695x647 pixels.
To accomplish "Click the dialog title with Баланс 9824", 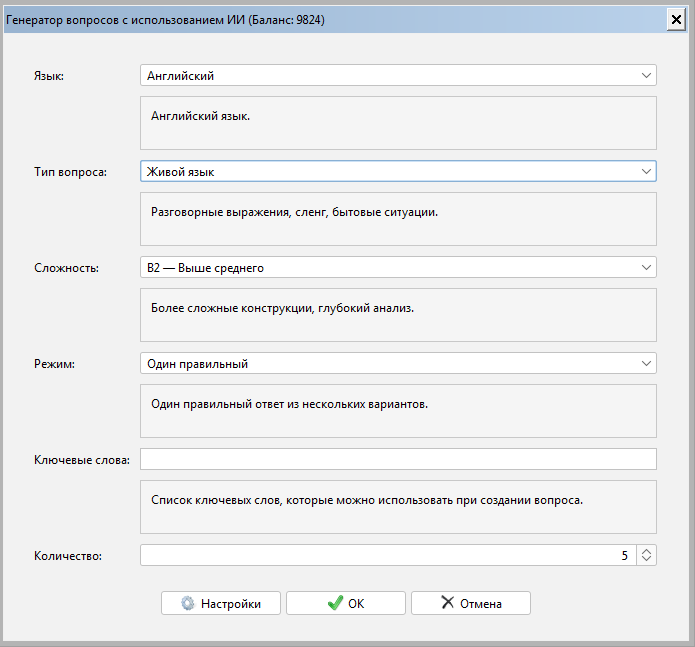I will tap(165, 20).
